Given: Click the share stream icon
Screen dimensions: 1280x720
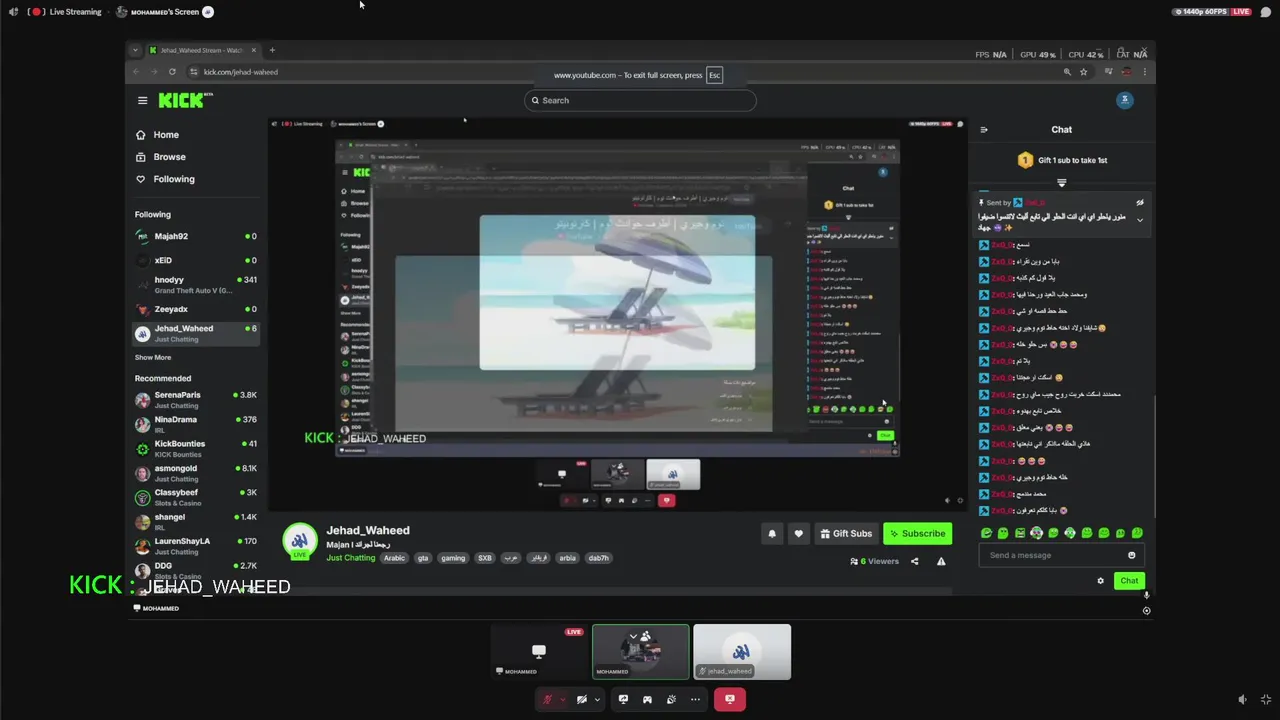Looking at the screenshot, I should (x=914, y=562).
